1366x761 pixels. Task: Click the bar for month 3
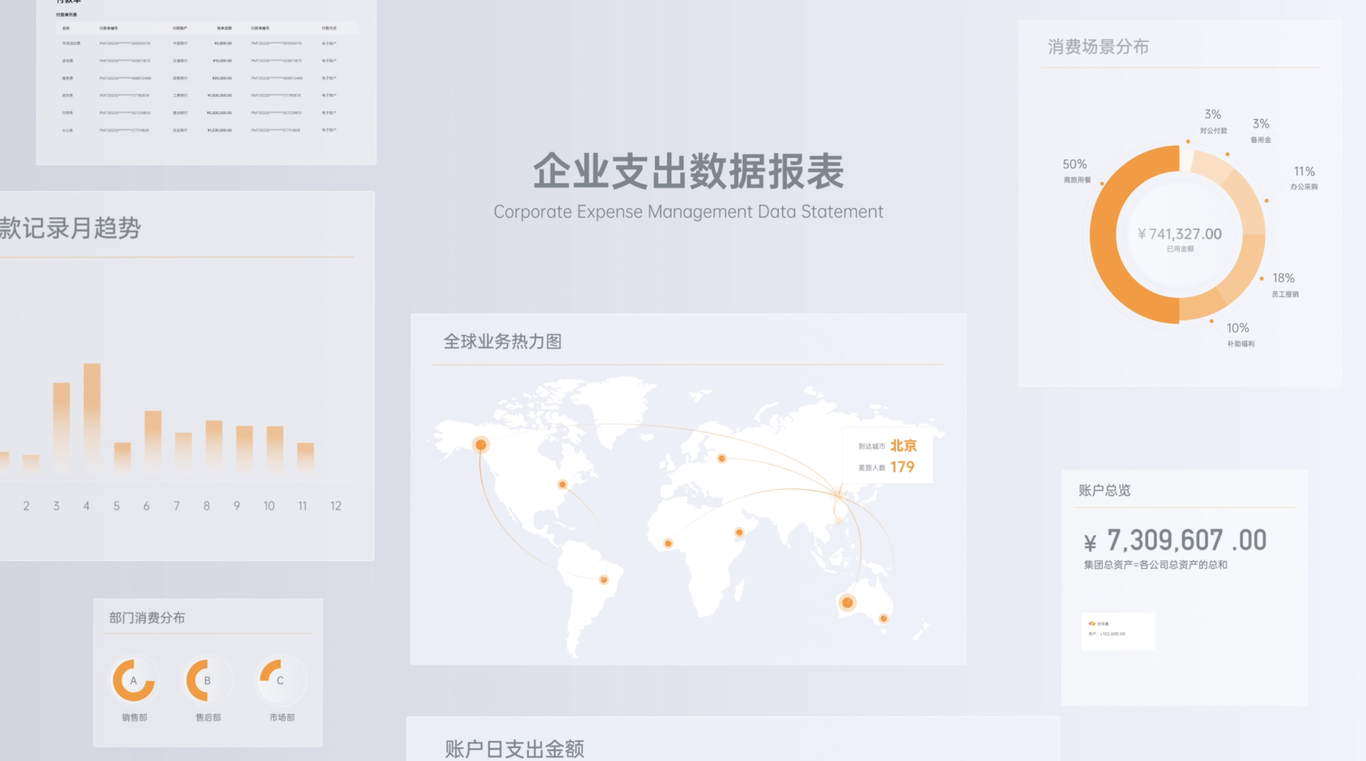tap(61, 427)
